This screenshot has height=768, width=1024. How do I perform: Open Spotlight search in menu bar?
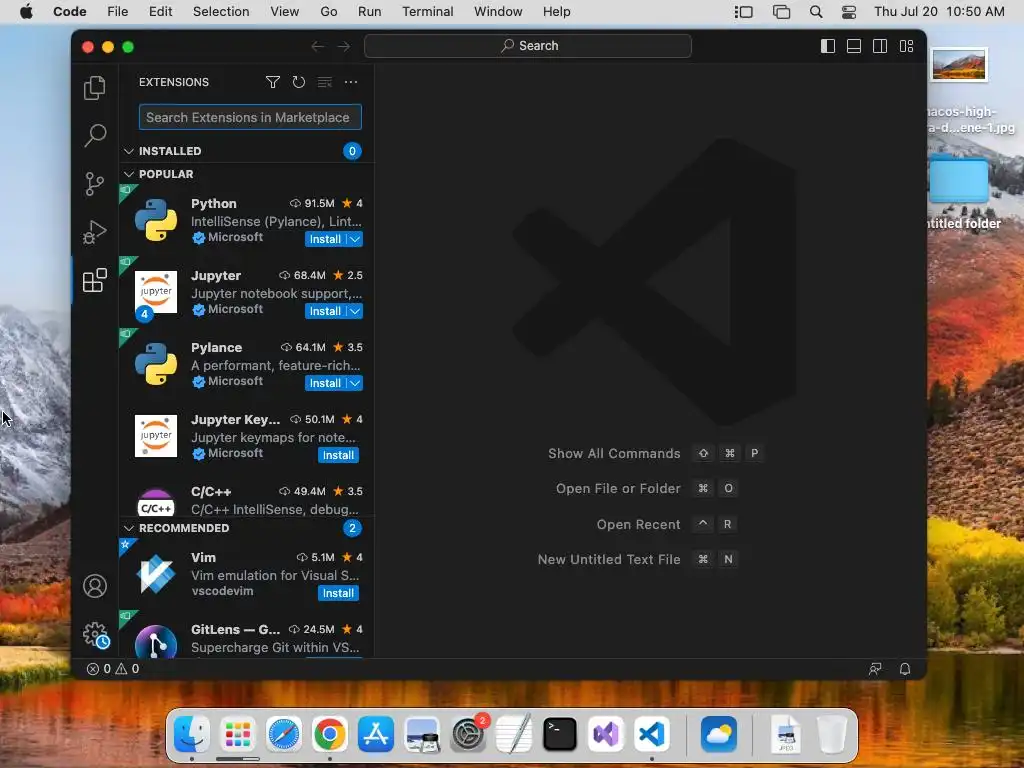[x=816, y=12]
